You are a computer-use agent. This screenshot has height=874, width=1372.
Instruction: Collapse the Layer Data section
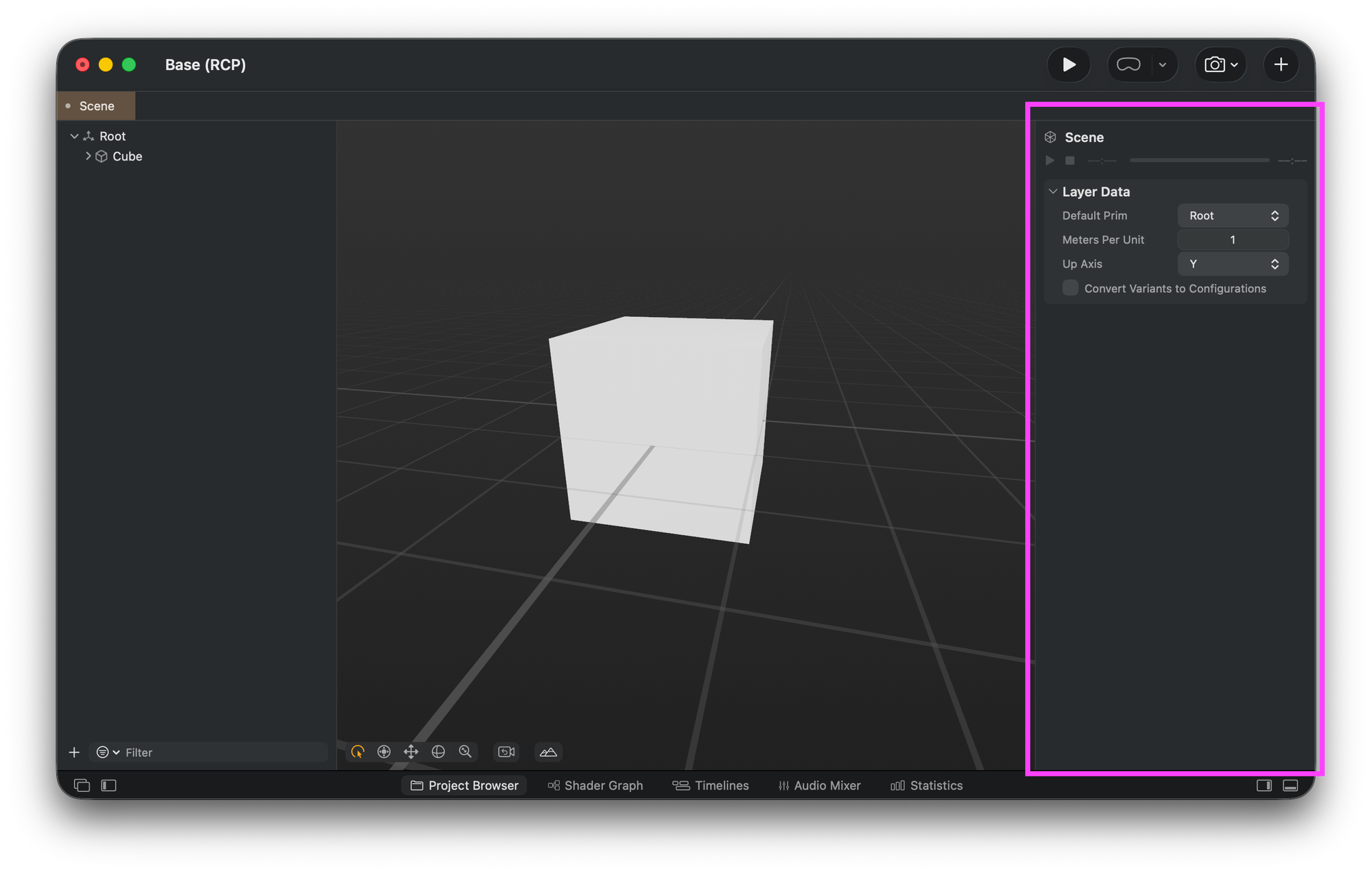[x=1053, y=191]
